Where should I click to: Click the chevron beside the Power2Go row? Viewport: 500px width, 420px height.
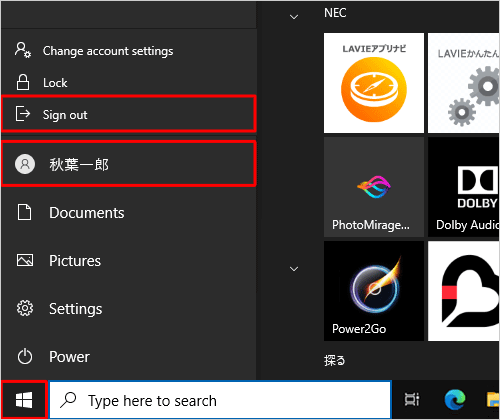(294, 269)
